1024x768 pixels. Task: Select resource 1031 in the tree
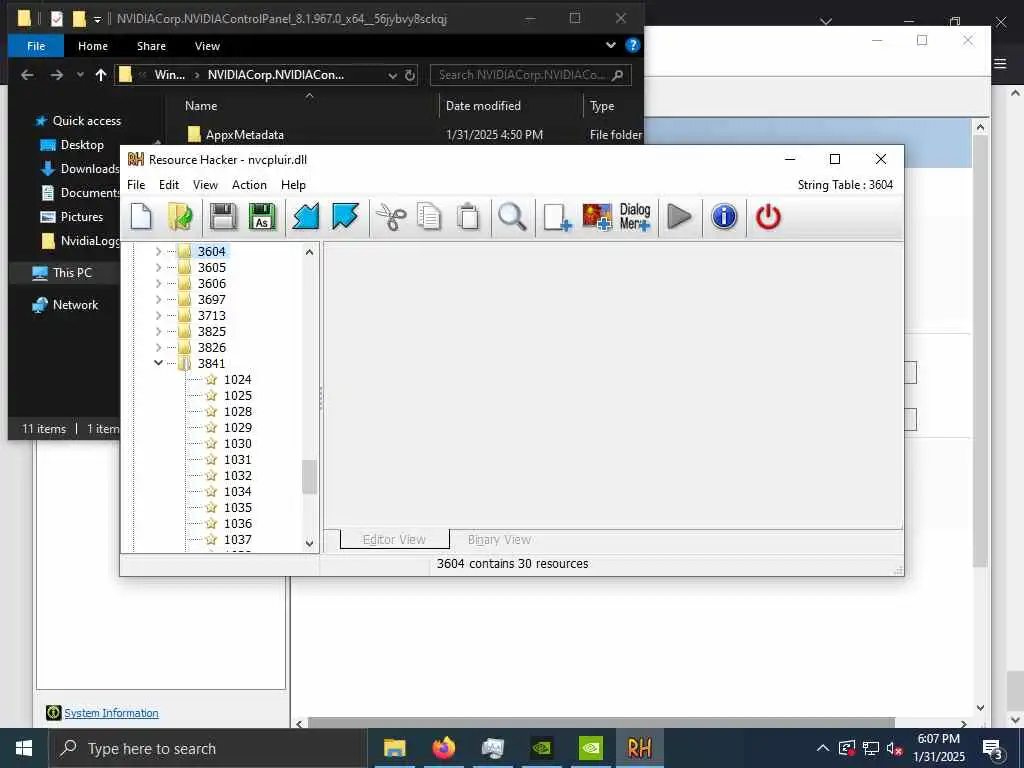(237, 459)
